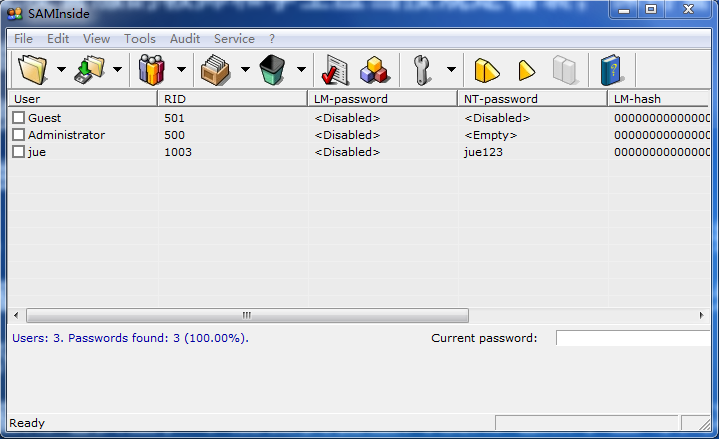Click the users group icon

[152, 70]
